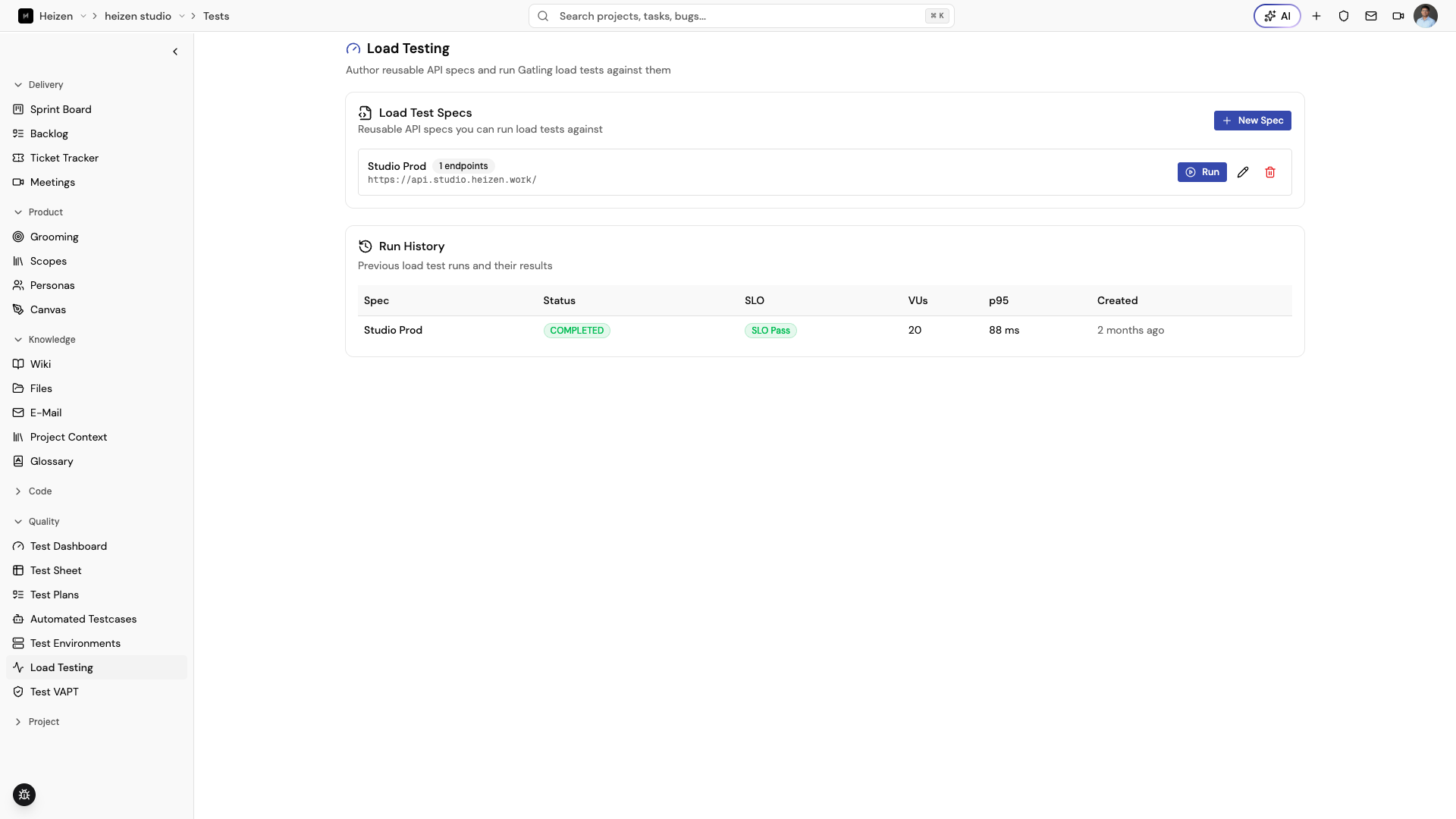Click the Glossary icon

(x=18, y=461)
